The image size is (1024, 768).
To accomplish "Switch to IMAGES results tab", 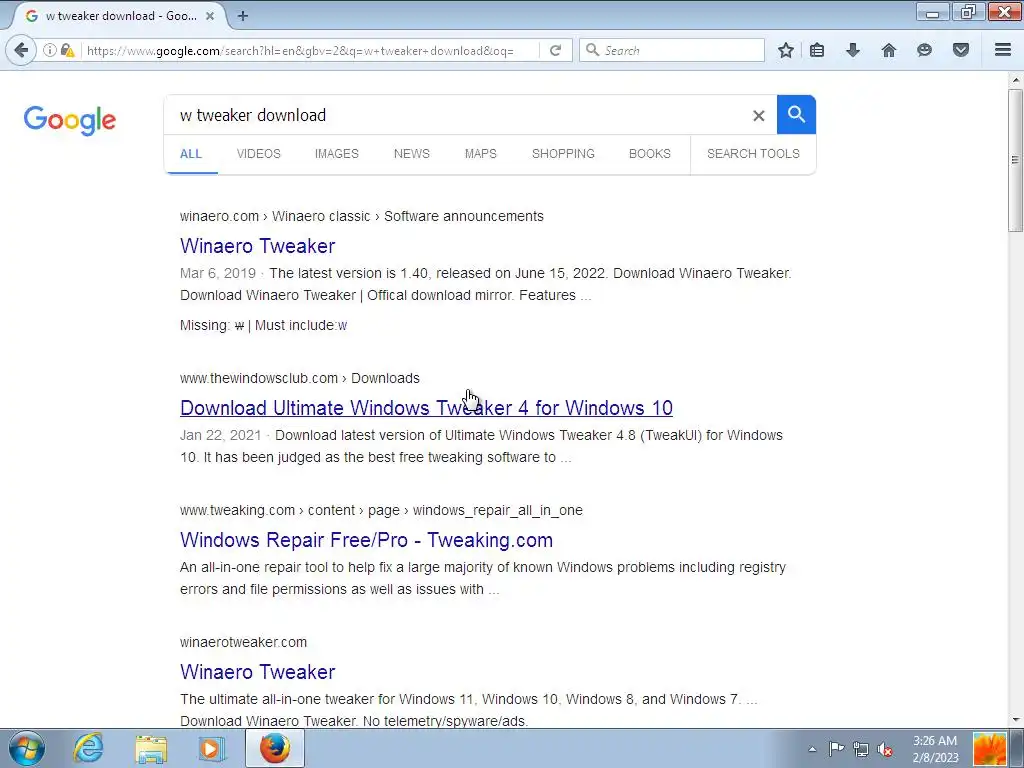I will (x=336, y=154).
